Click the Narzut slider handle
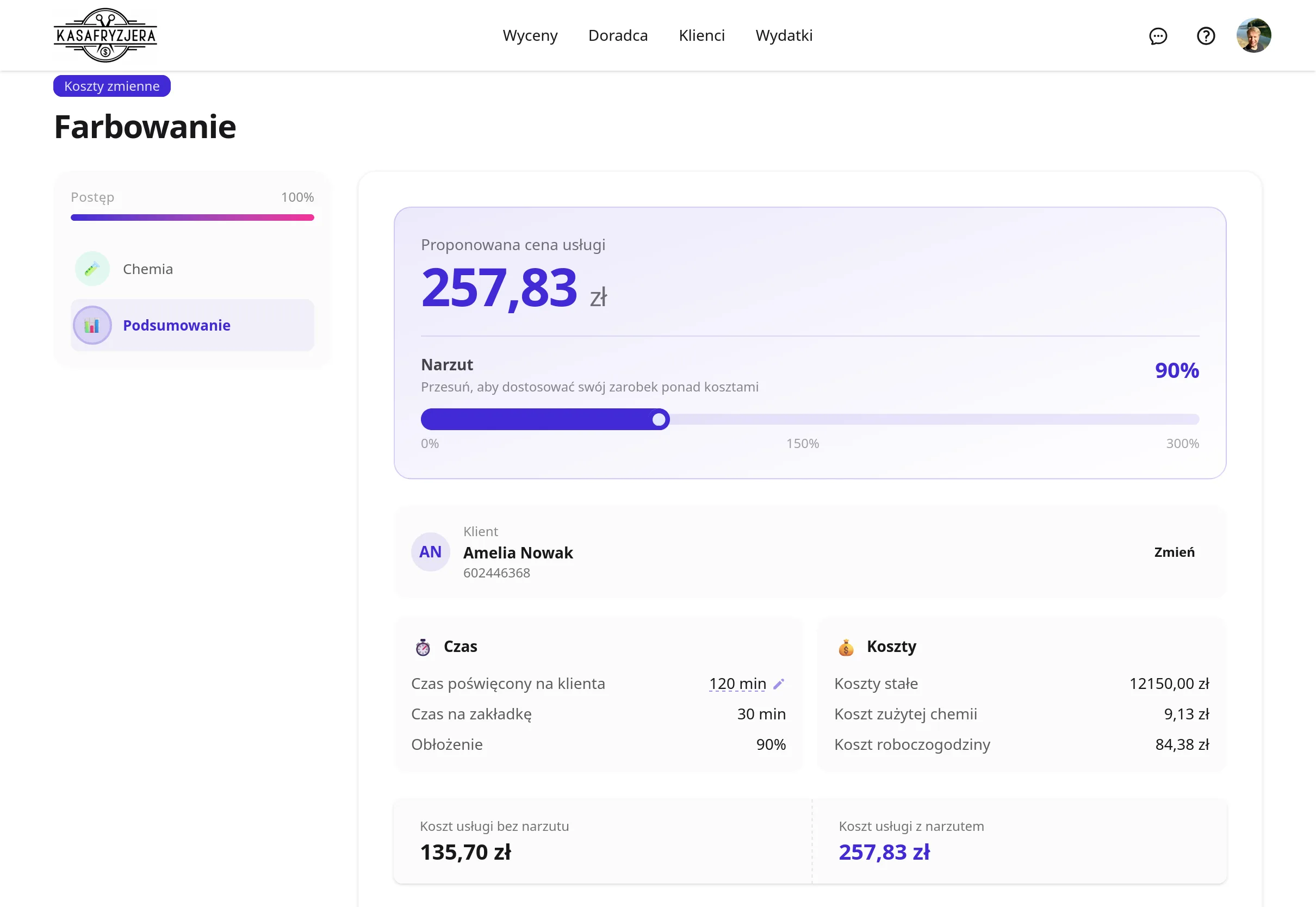This screenshot has width=1316, height=907. [659, 419]
